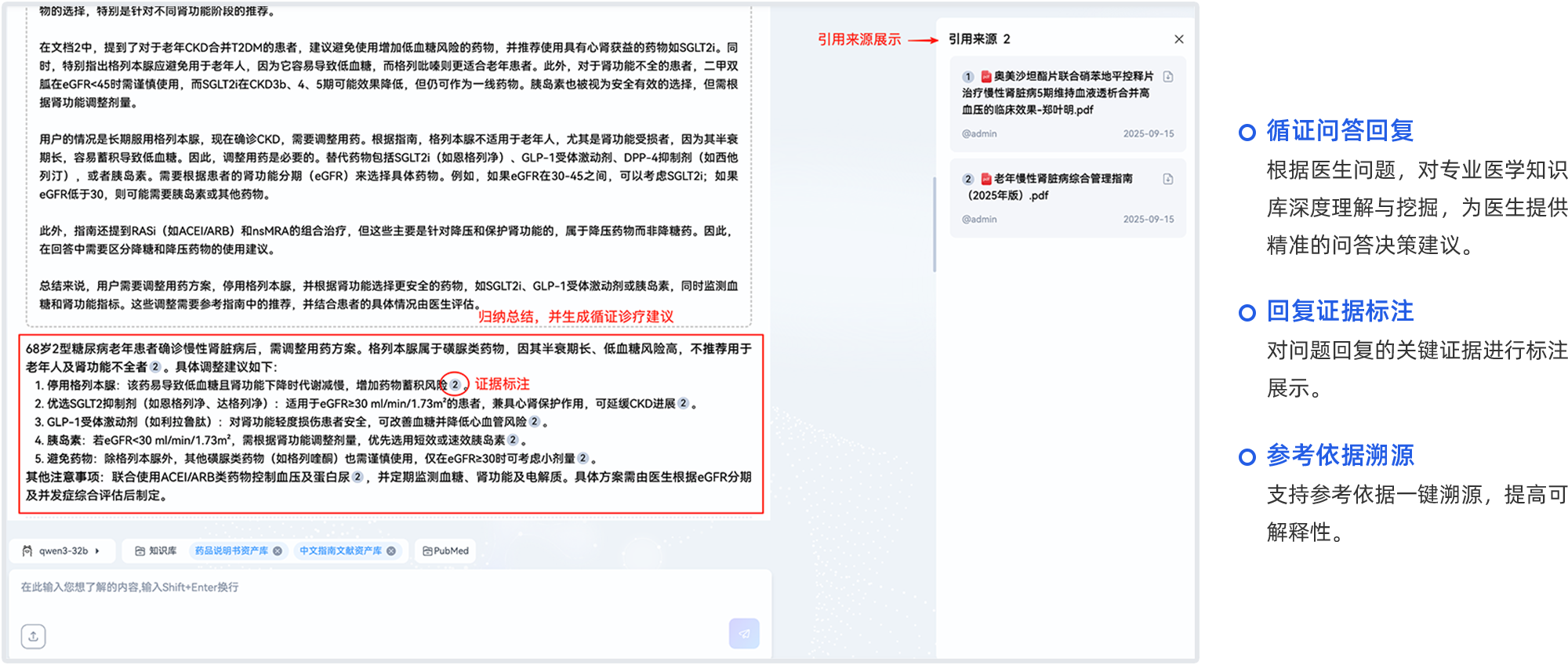This screenshot has width=1568, height=665.
Task: Remove the 药品说明书资产库 tag
Action: [278, 551]
